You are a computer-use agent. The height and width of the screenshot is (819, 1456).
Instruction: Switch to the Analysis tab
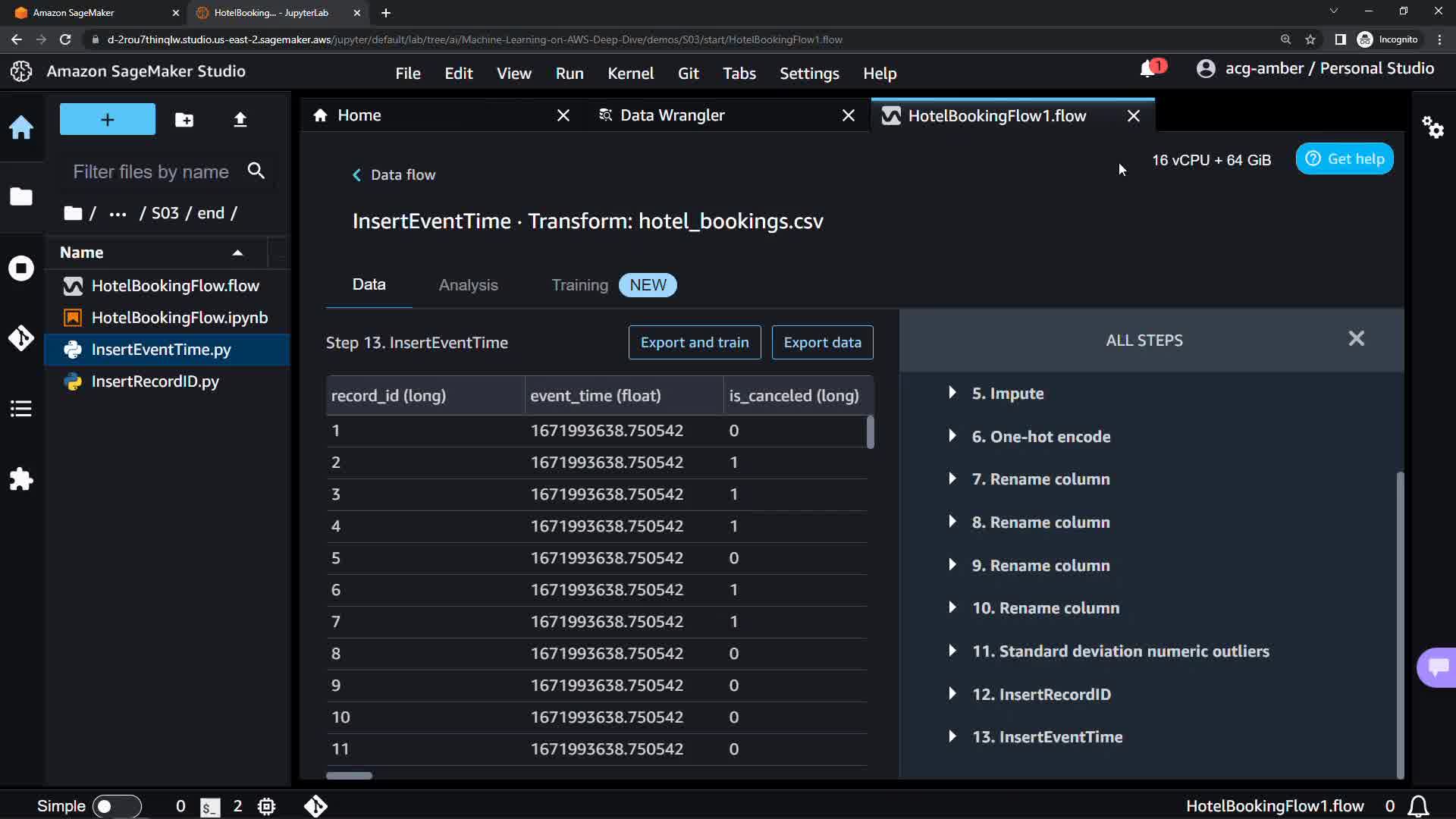point(468,285)
